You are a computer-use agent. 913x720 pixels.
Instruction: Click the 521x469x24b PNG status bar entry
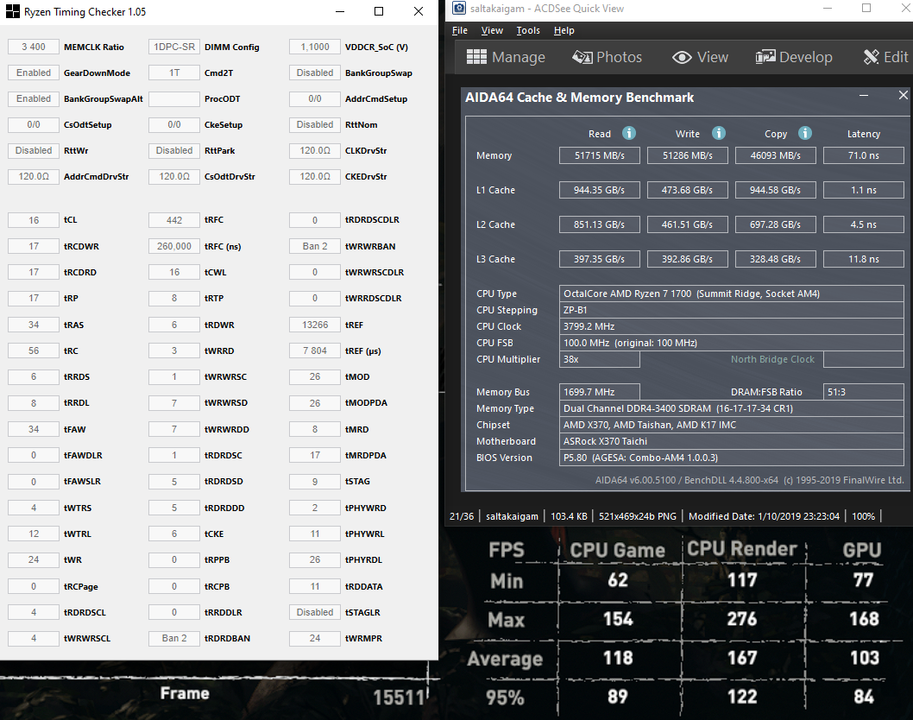tap(638, 516)
